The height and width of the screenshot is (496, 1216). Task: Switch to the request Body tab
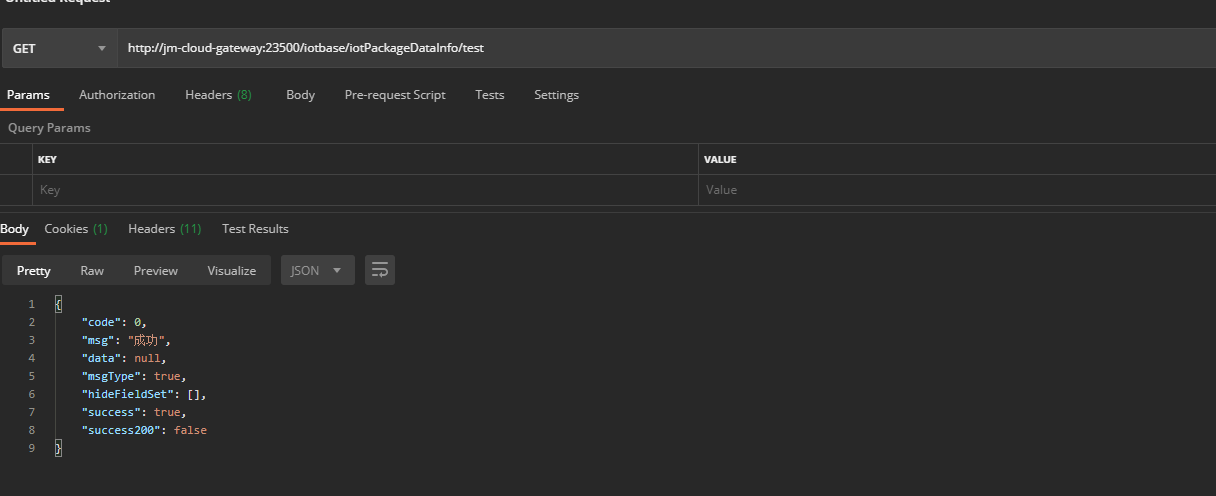pyautogui.click(x=300, y=95)
